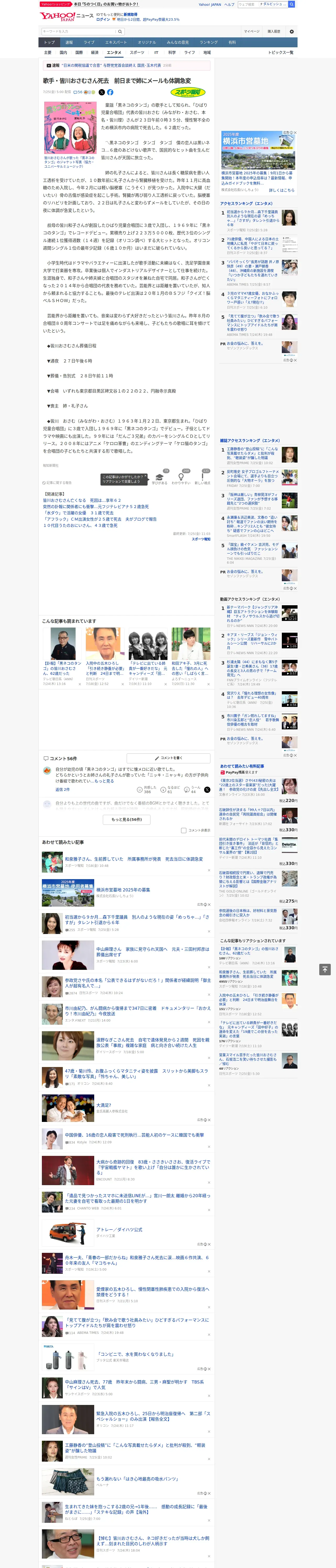This screenshot has height=1568, width=336.
Task: Click the back-to-top arrow button
Action: (x=325, y=969)
